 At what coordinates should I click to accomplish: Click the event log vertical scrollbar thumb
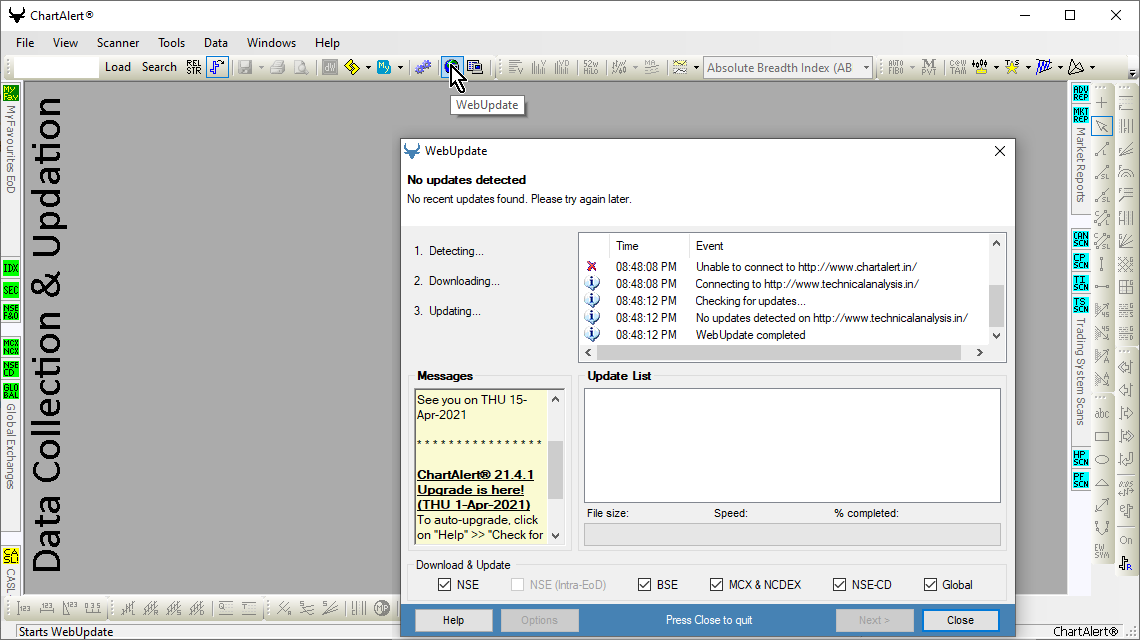(996, 306)
